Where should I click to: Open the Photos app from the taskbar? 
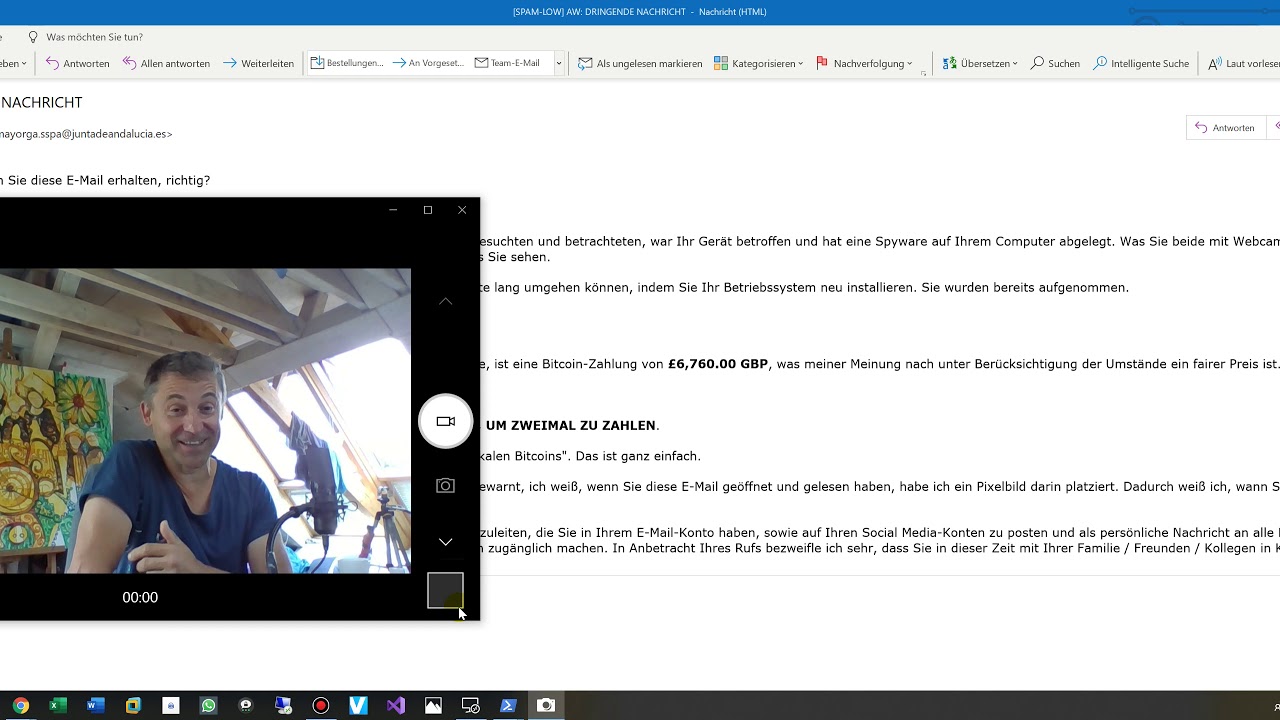[x=433, y=706]
